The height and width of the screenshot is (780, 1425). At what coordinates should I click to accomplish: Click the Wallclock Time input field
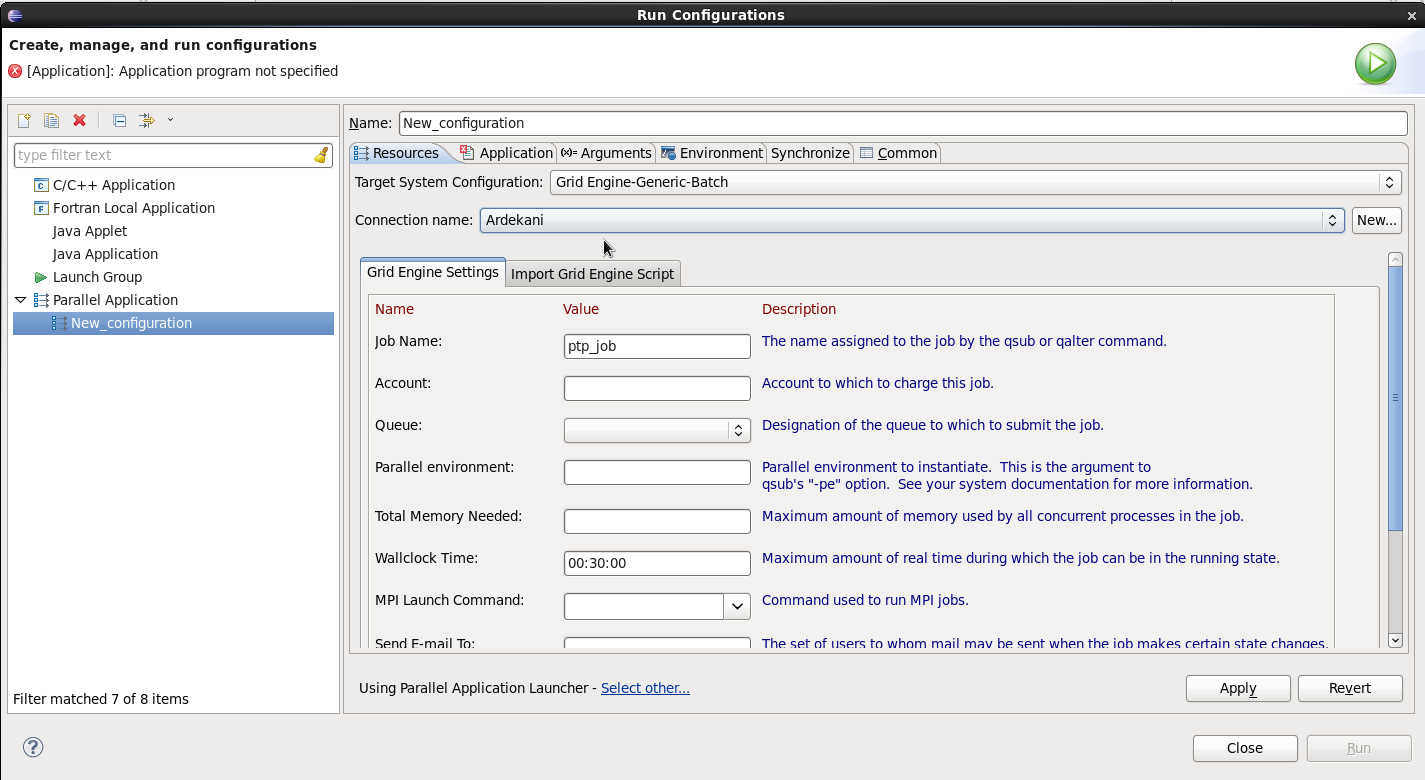point(656,563)
